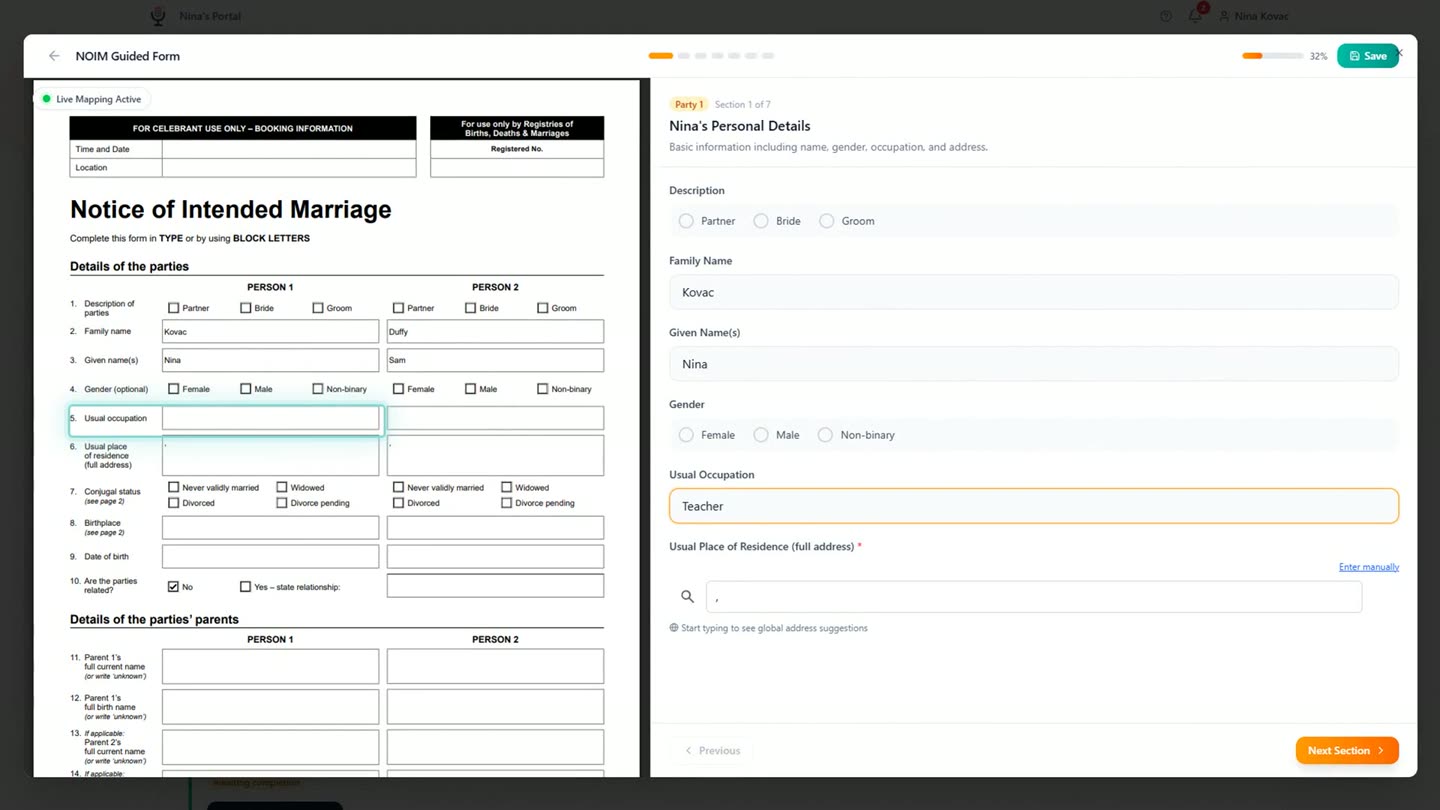Select the Male gender radio button
This screenshot has width=1440, height=810.
tap(761, 435)
